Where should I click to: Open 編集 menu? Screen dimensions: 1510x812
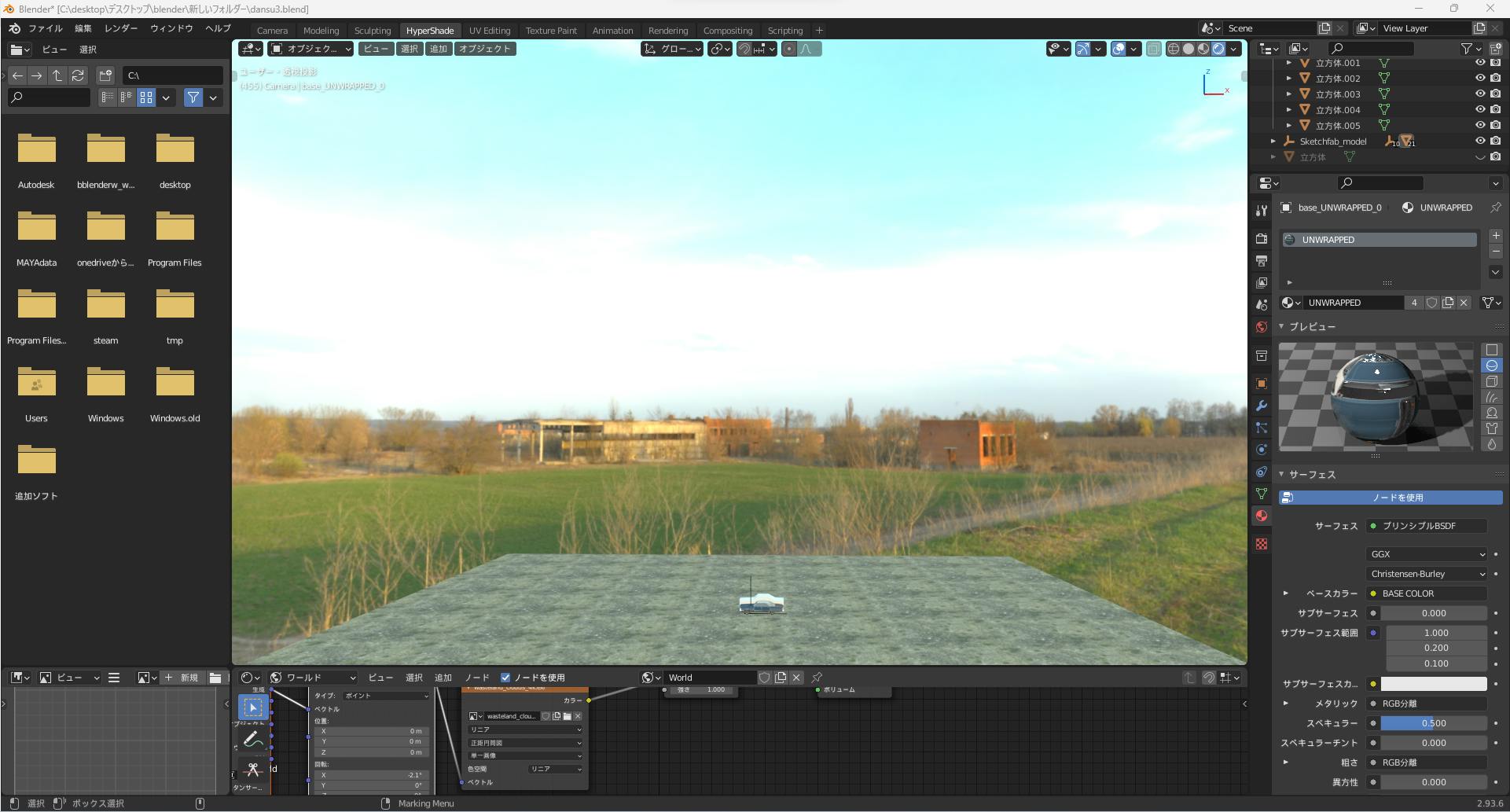click(x=83, y=28)
